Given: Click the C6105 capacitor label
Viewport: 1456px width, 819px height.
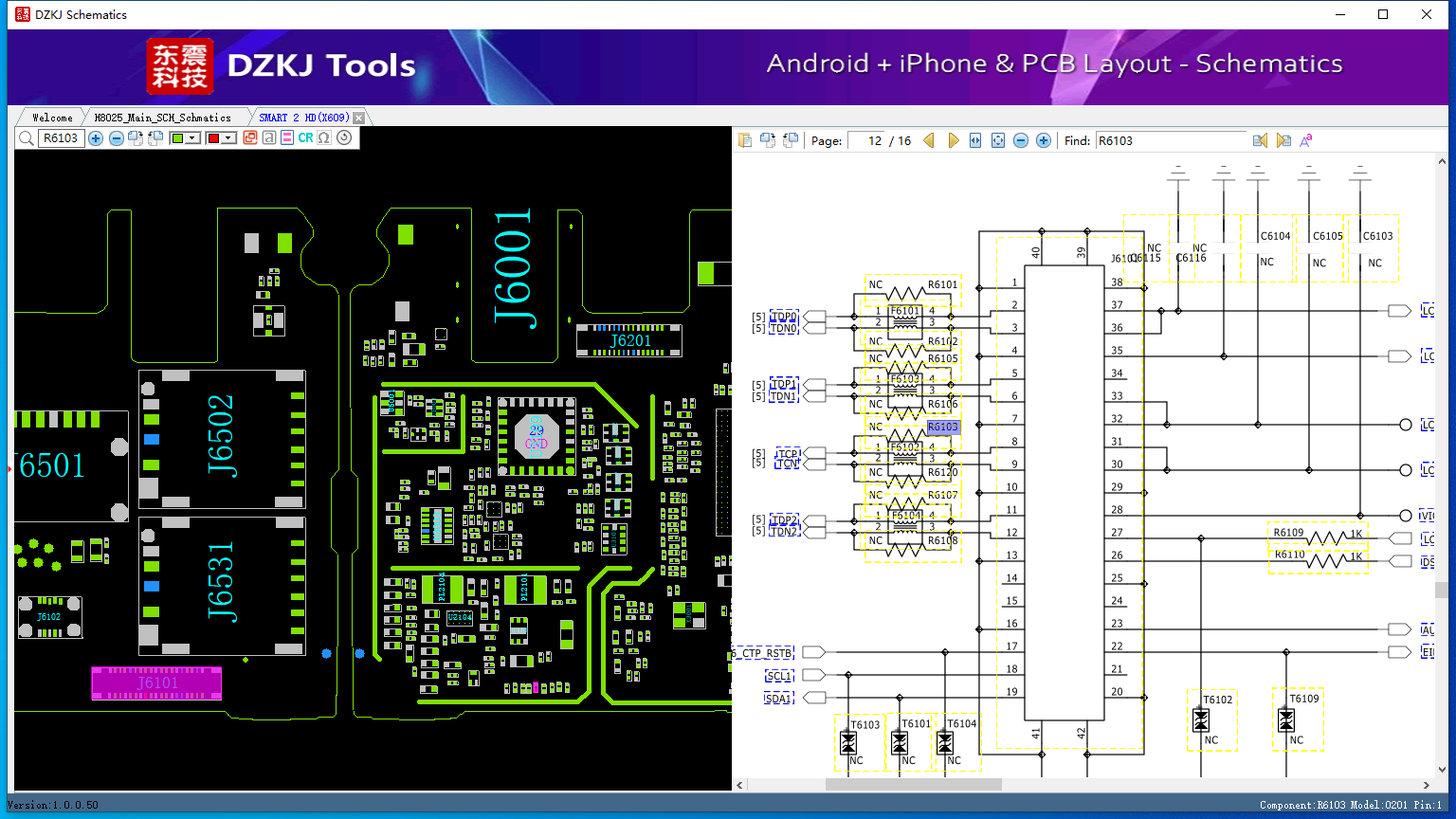Looking at the screenshot, I should click(1328, 236).
